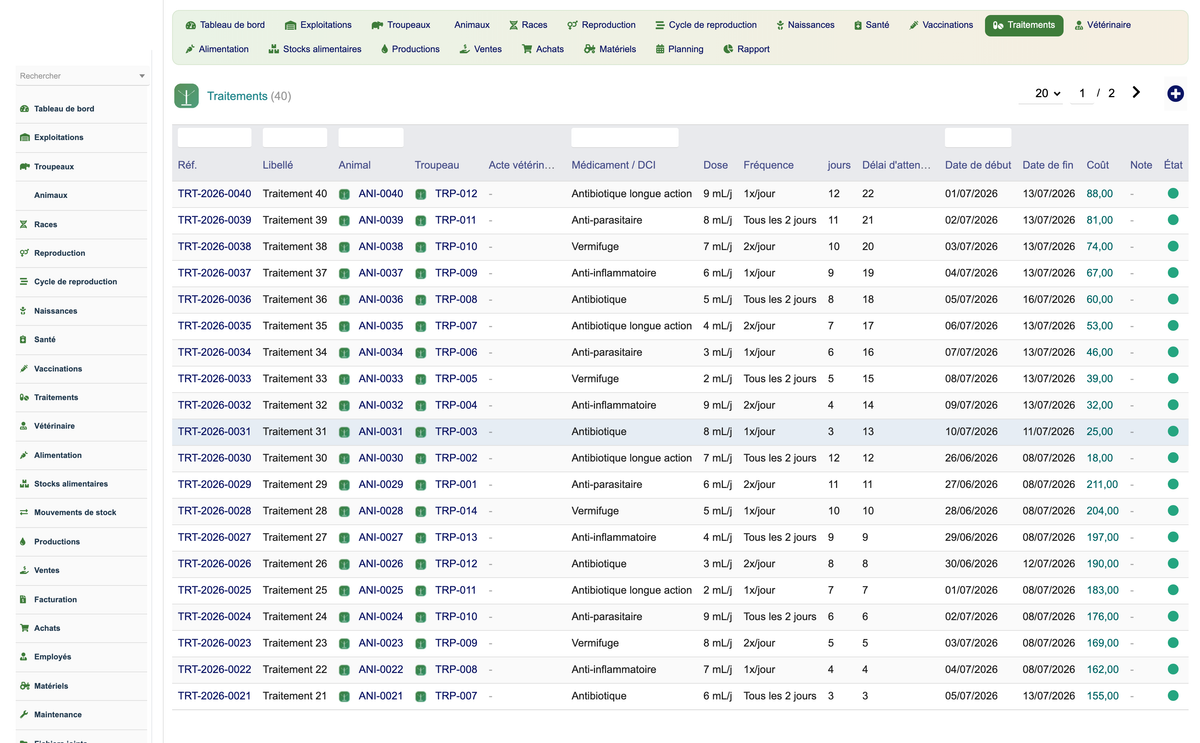Sort by Date de fin column header
The height and width of the screenshot is (743, 1200).
pos(1048,165)
